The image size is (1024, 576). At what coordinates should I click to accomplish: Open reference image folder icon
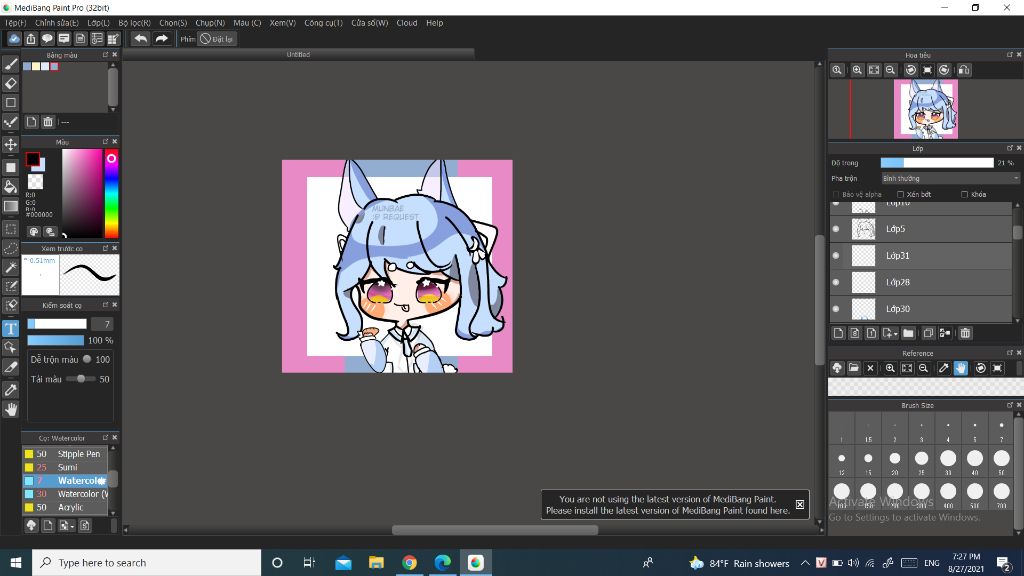[854, 368]
